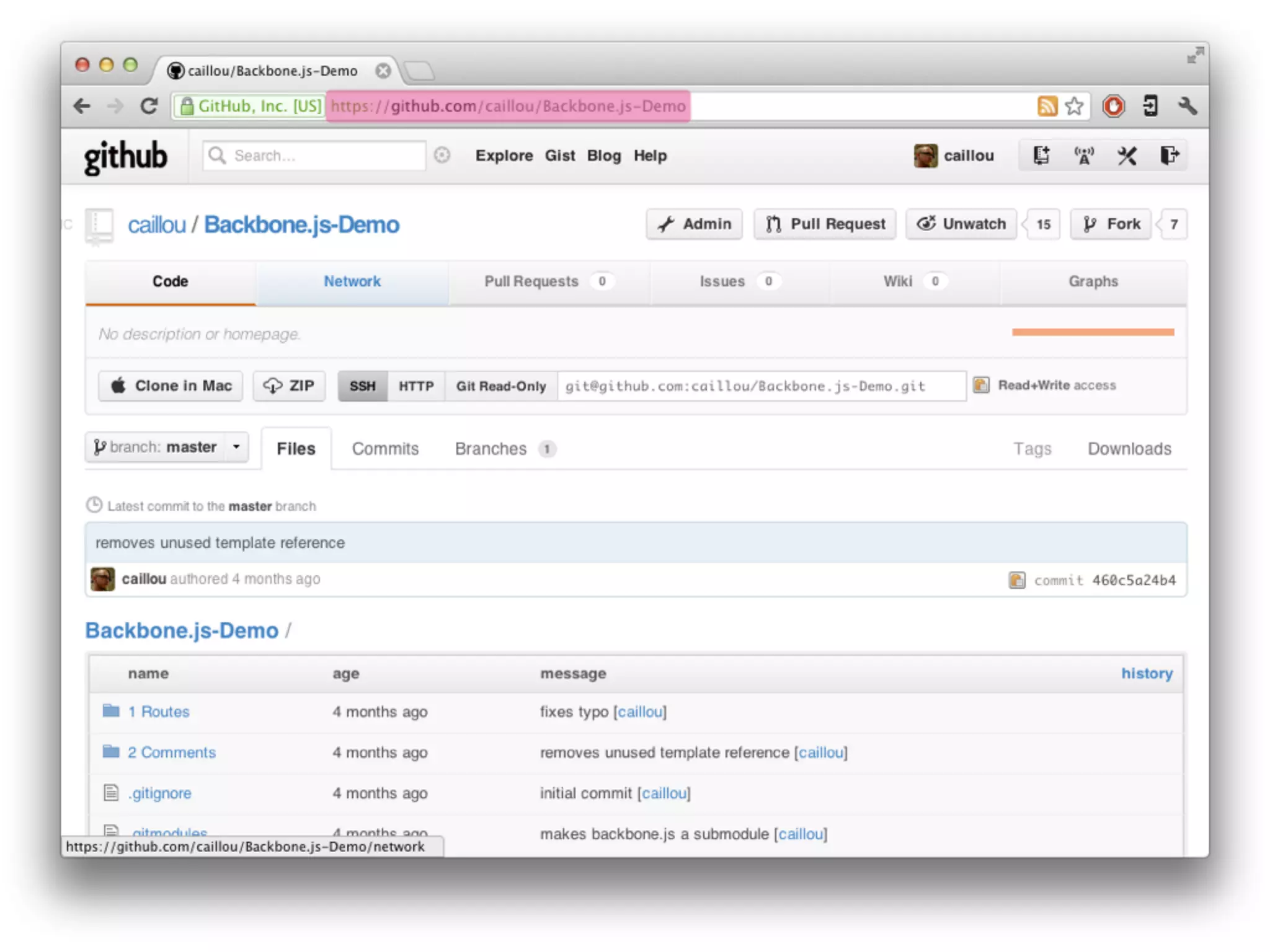Bookmark page with the star icon
Viewport: 1270px width, 952px height.
pos(1074,106)
